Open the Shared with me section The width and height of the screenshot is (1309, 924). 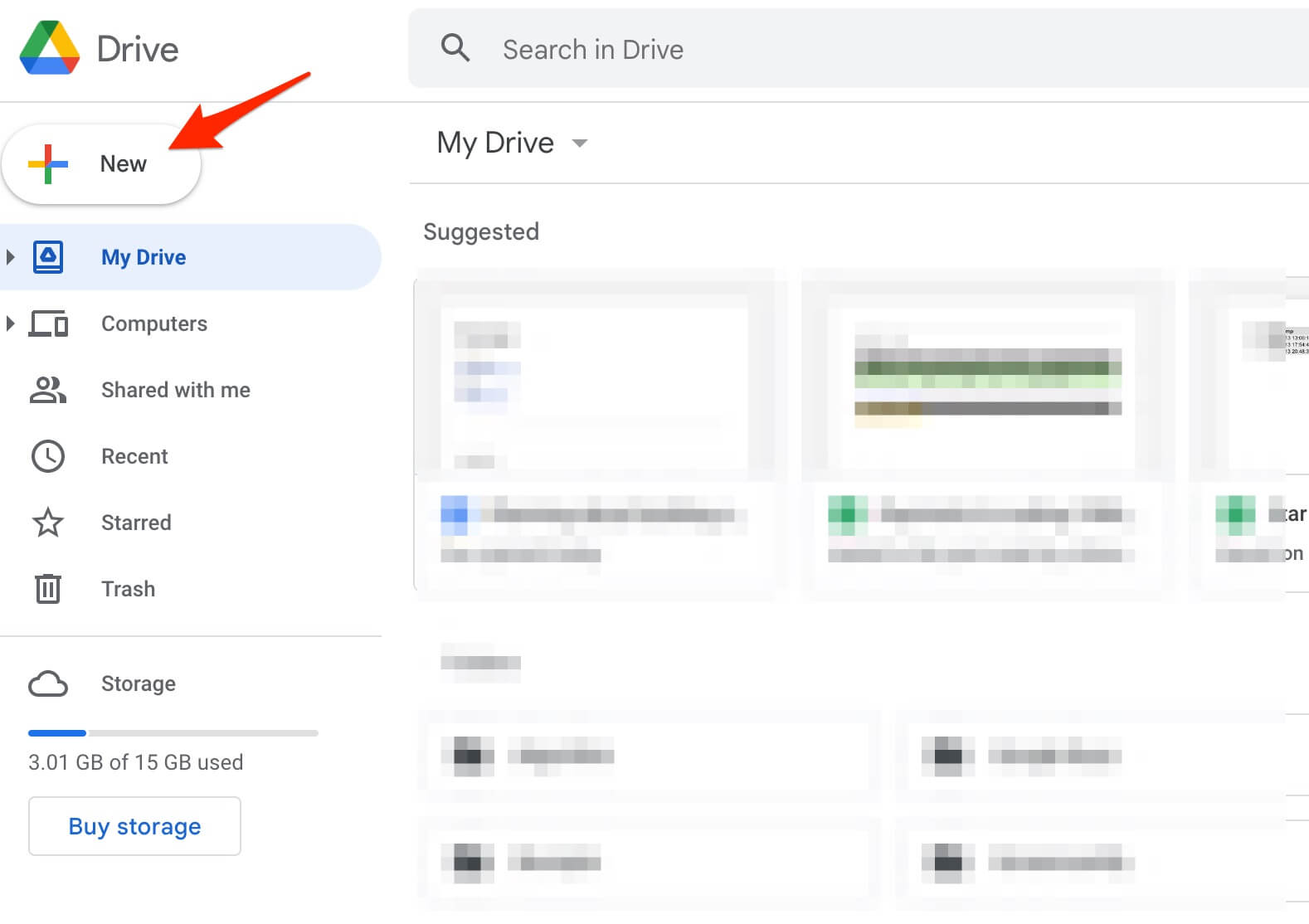point(175,390)
